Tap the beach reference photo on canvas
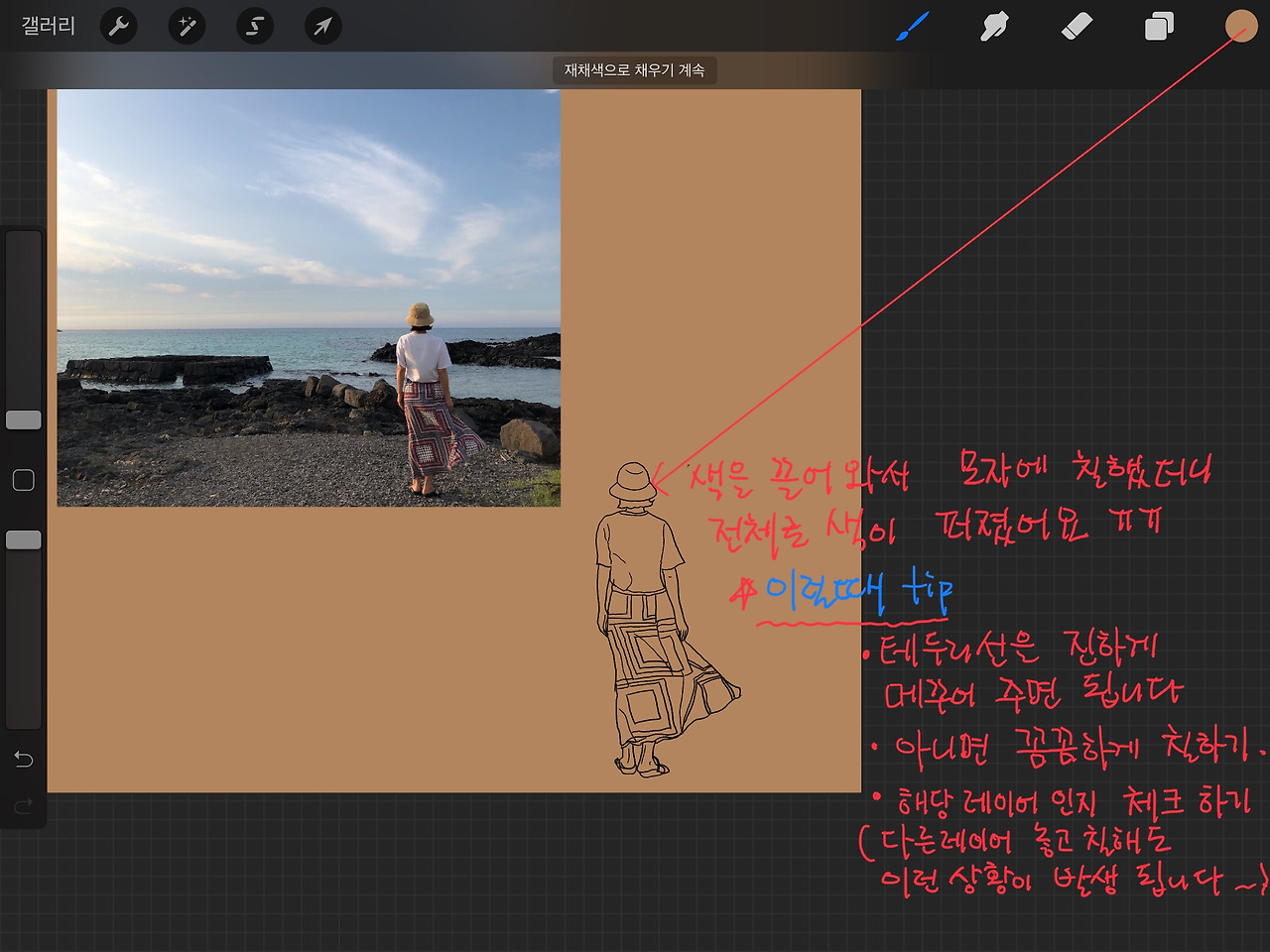The image size is (1270, 952). click(x=309, y=297)
